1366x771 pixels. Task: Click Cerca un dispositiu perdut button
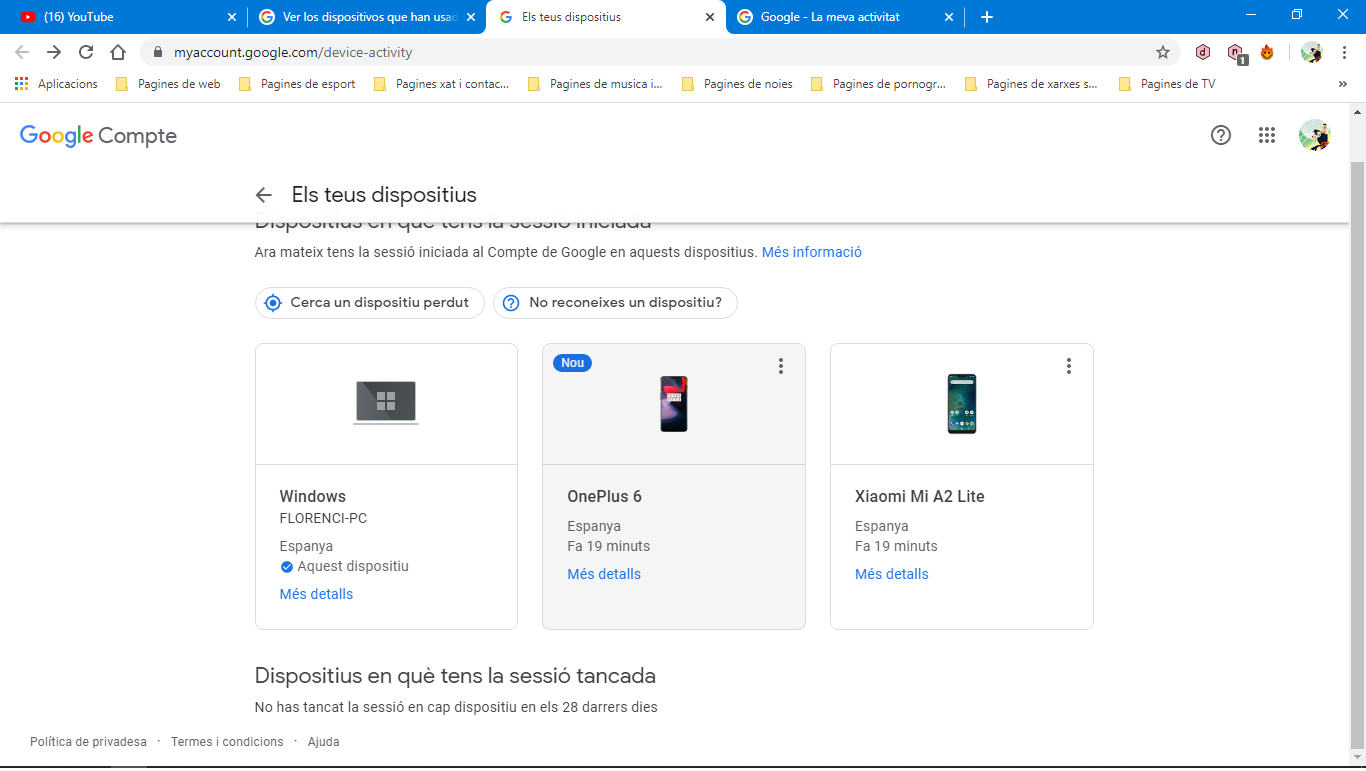click(x=370, y=303)
